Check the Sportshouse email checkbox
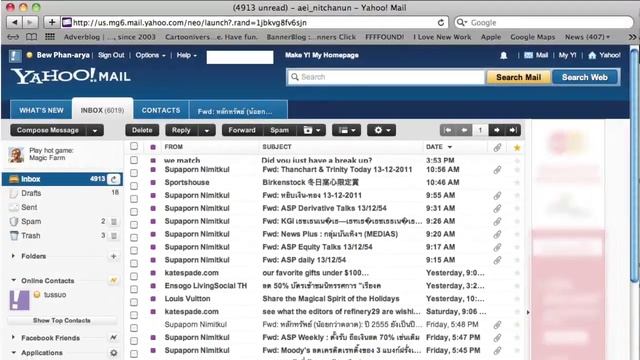This screenshot has width=640, height=360. tap(134, 186)
